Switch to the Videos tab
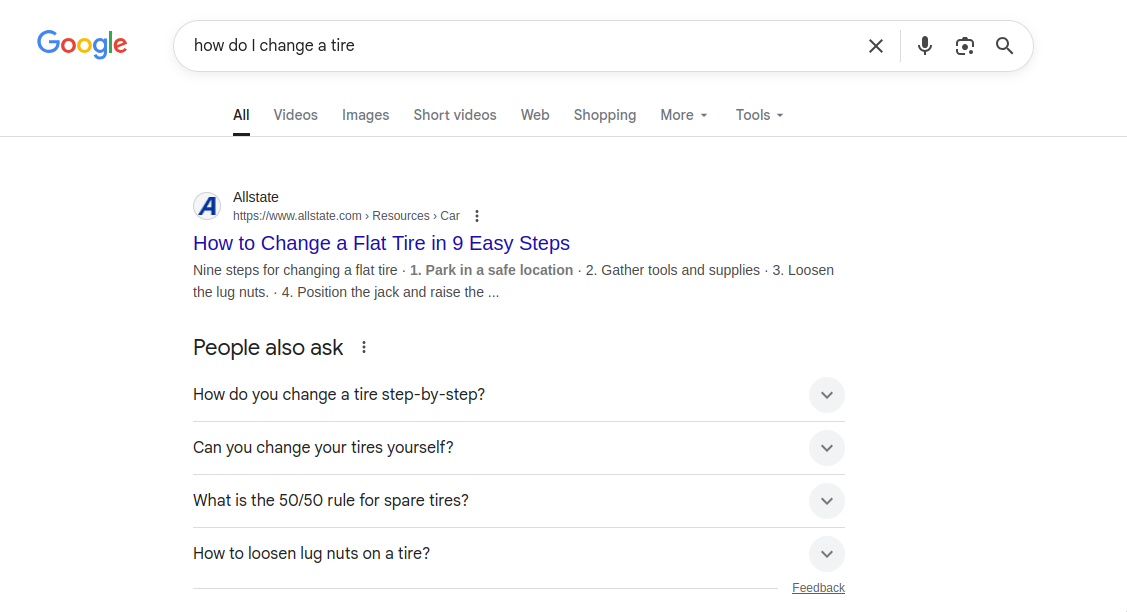Viewport: 1127px width, 612px height. point(295,115)
